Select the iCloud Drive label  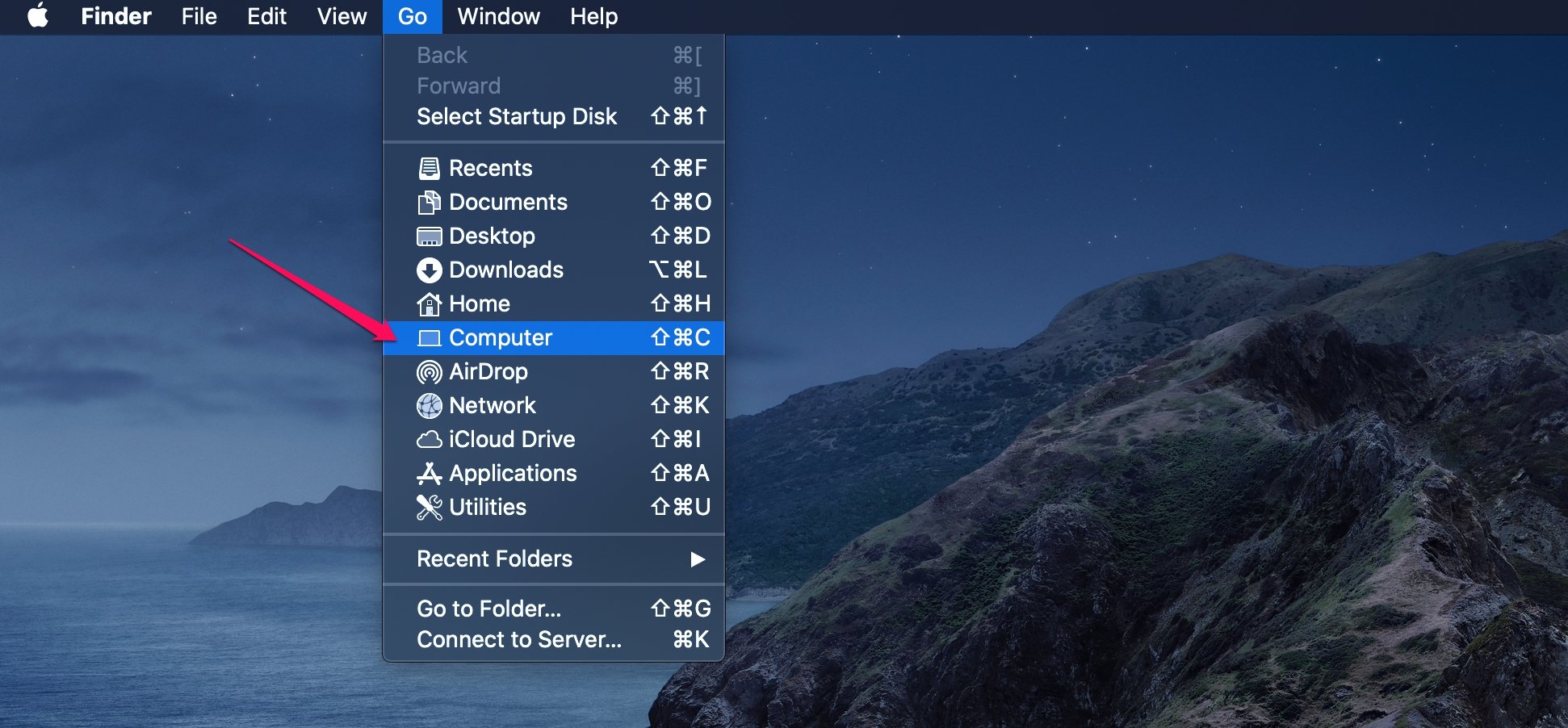[x=512, y=439]
